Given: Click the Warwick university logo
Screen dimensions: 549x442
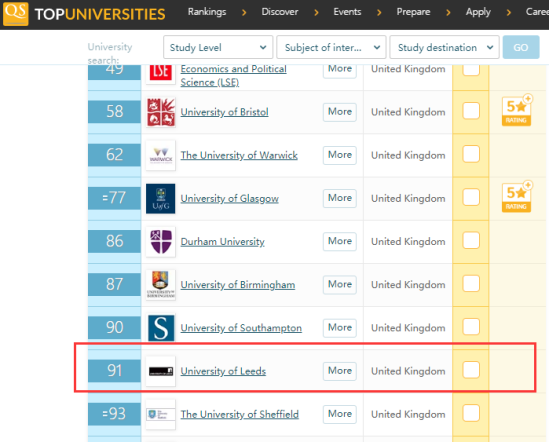Looking at the screenshot, I should click(161, 155).
